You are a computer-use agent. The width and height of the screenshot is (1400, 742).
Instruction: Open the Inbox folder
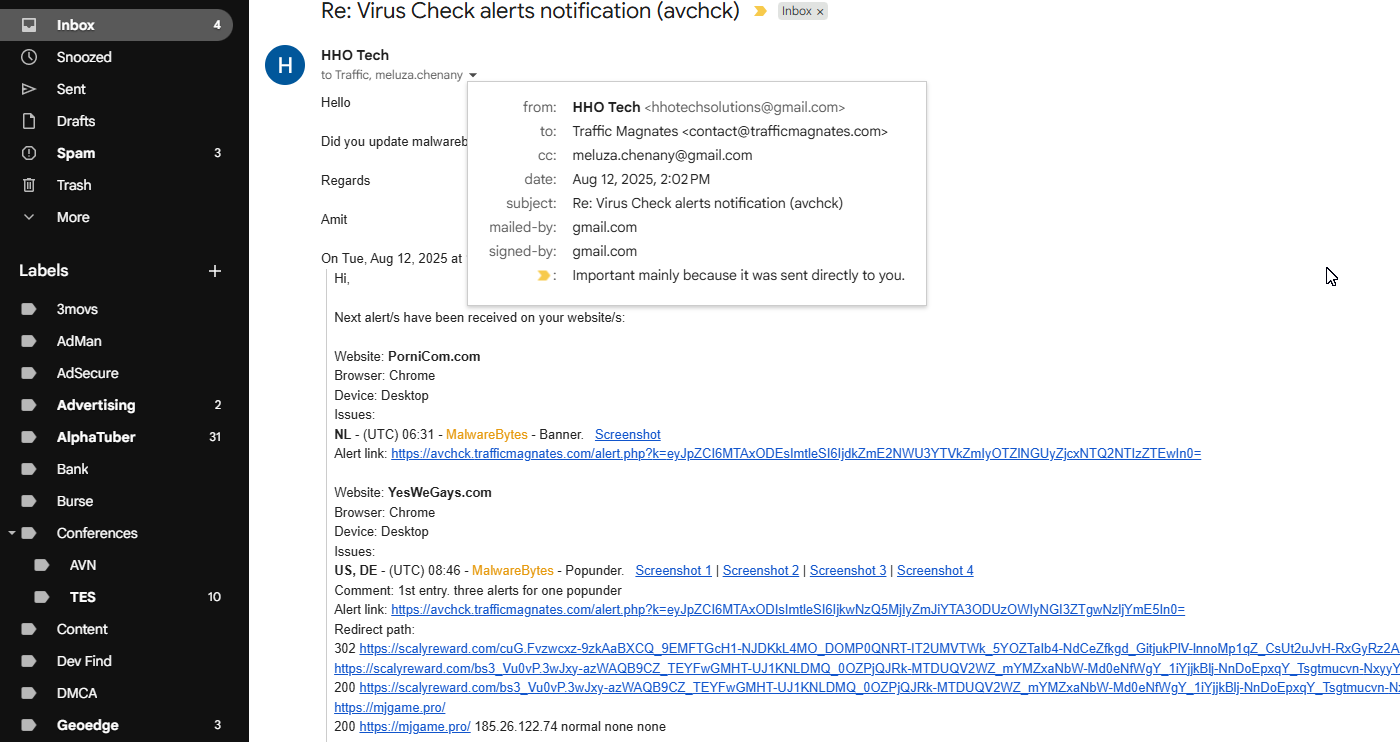[x=76, y=25]
